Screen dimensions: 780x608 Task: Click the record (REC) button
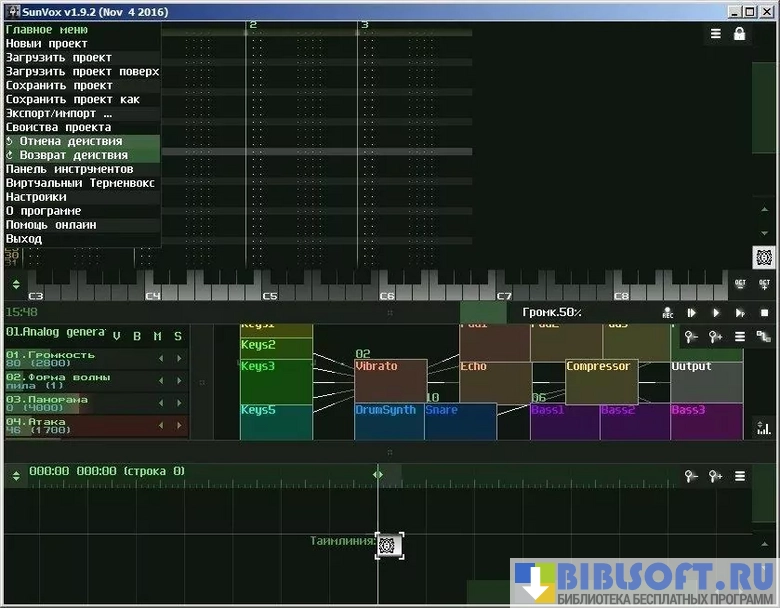tap(667, 313)
